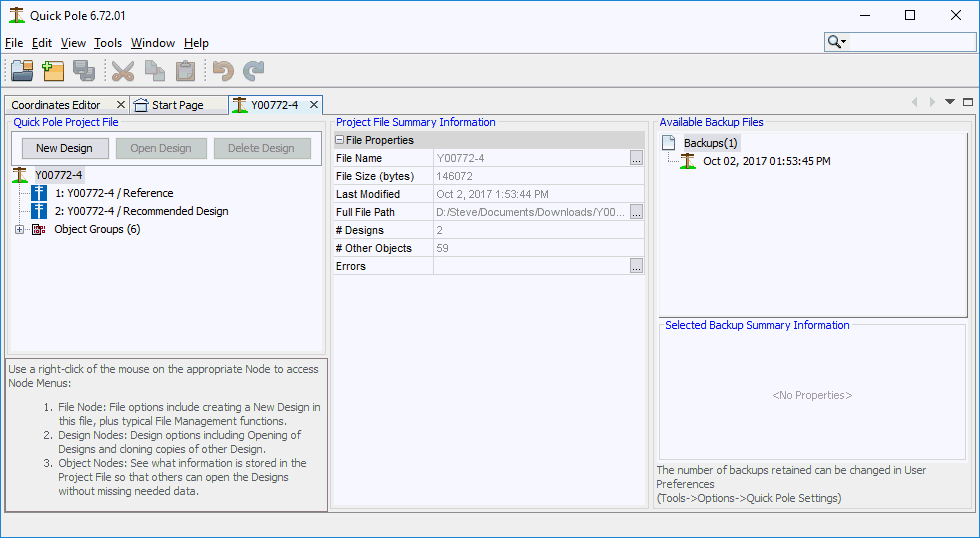Click the New Project toolbar icon
Screen dimensions: 980x538
click(53, 71)
